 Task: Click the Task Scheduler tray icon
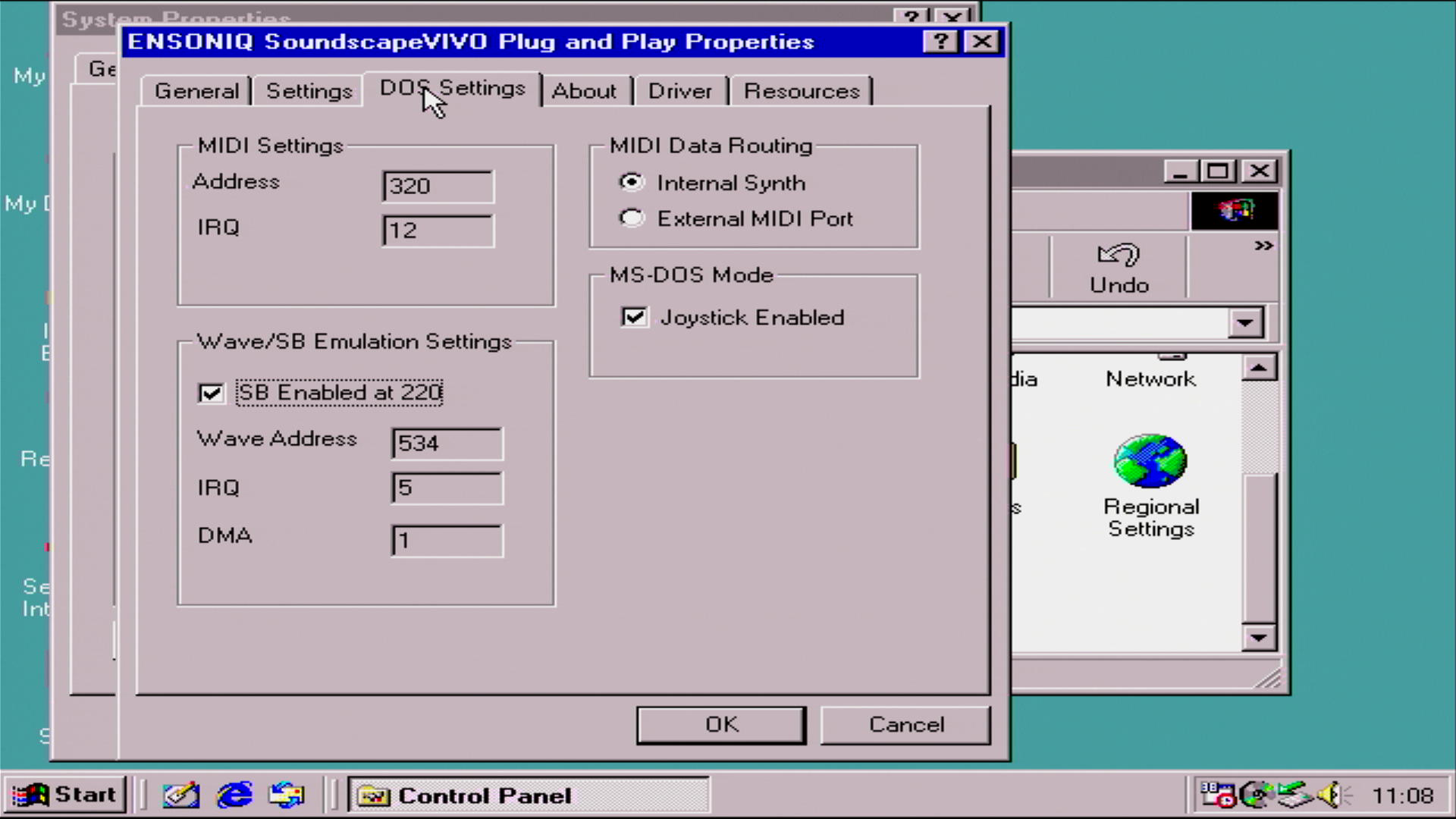tap(1218, 795)
